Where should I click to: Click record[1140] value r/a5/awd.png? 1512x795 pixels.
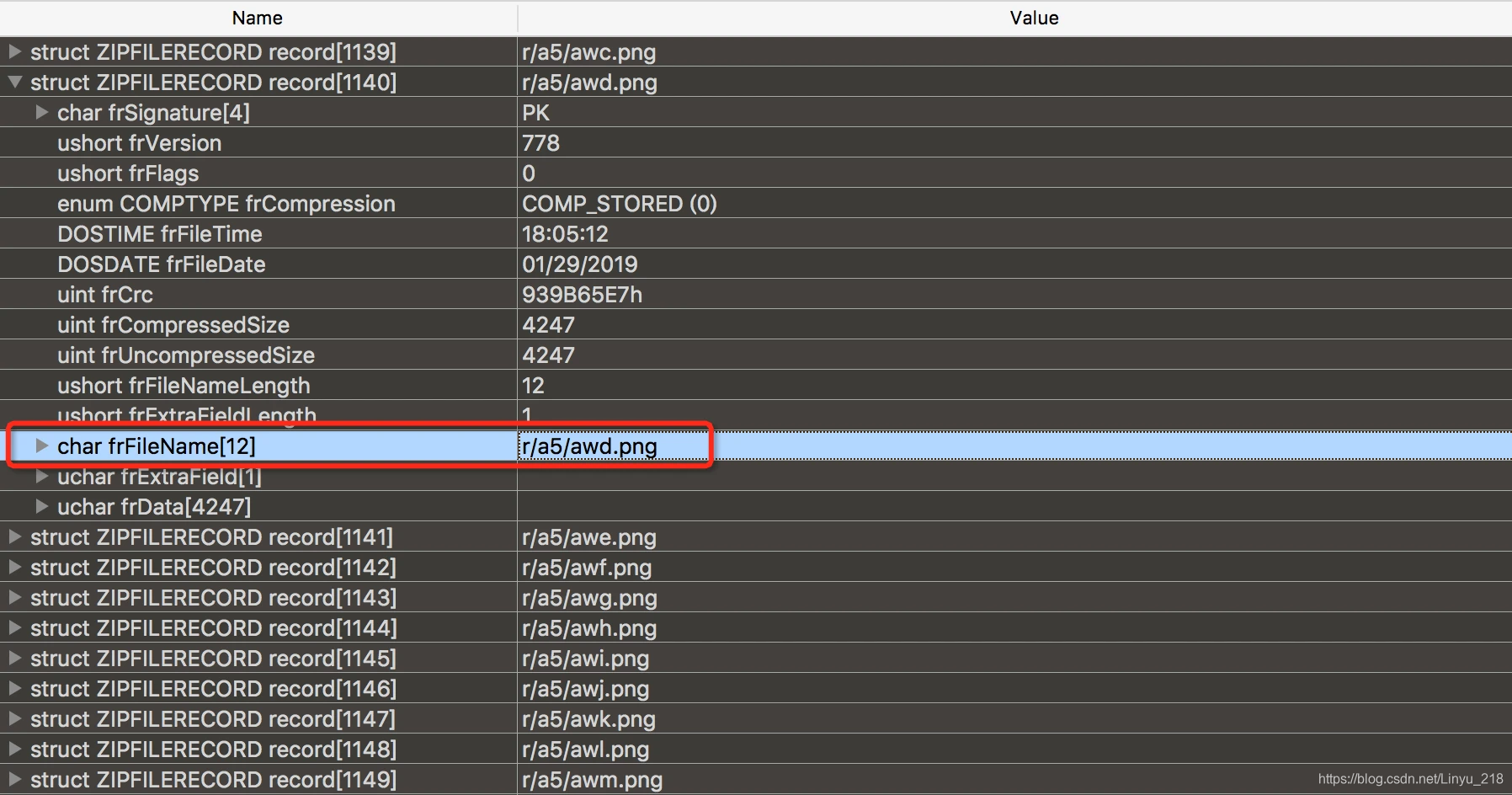point(589,83)
